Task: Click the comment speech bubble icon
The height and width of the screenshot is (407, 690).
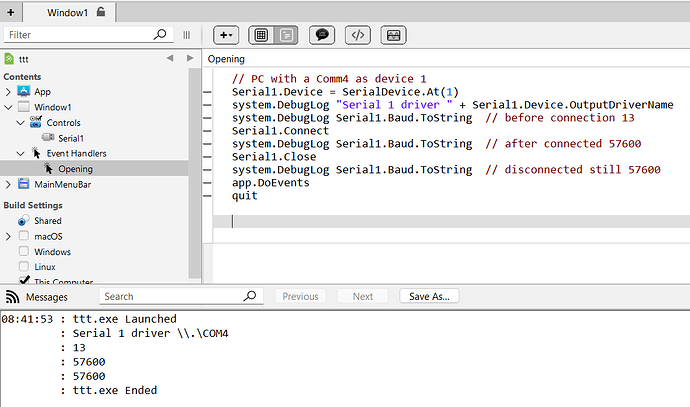Action: pyautogui.click(x=322, y=35)
